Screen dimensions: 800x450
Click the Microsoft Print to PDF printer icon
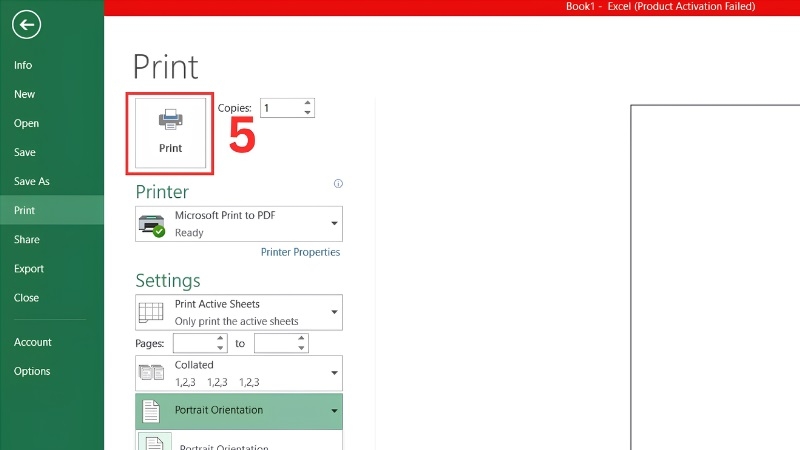(x=152, y=226)
